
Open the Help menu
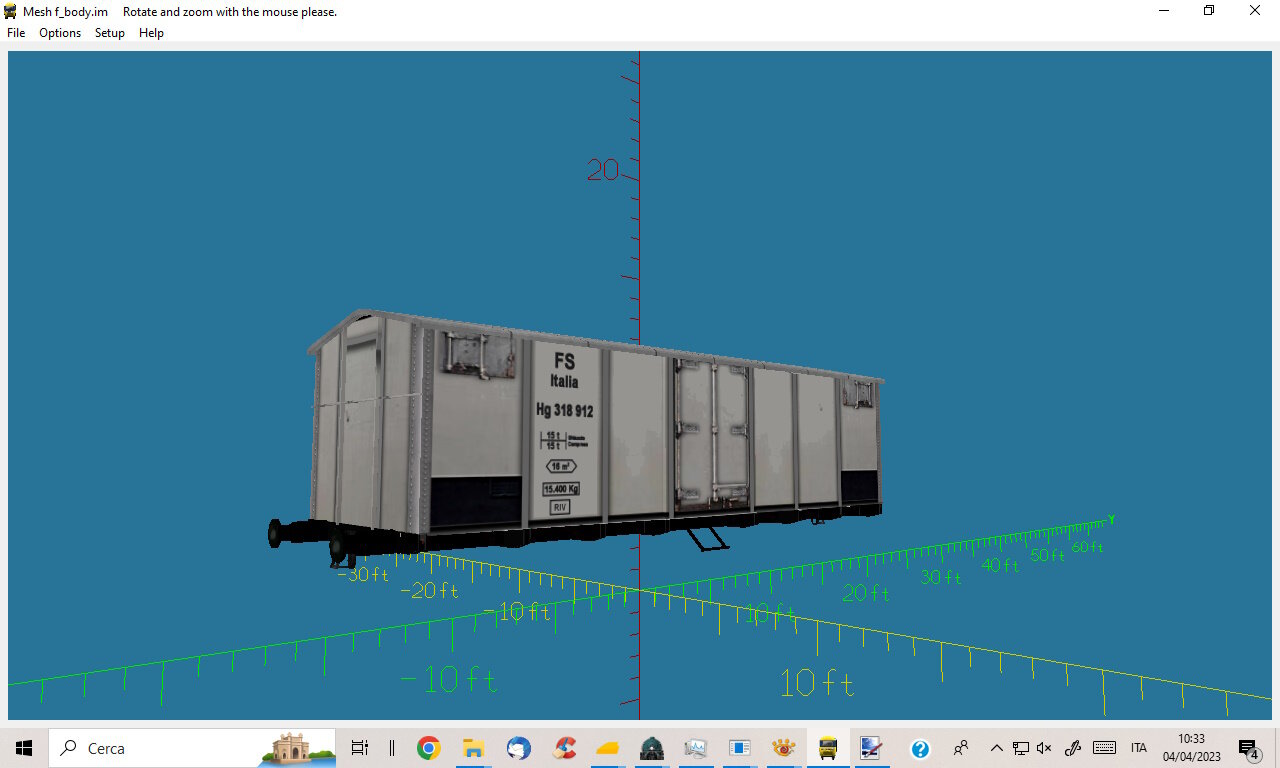coord(151,33)
